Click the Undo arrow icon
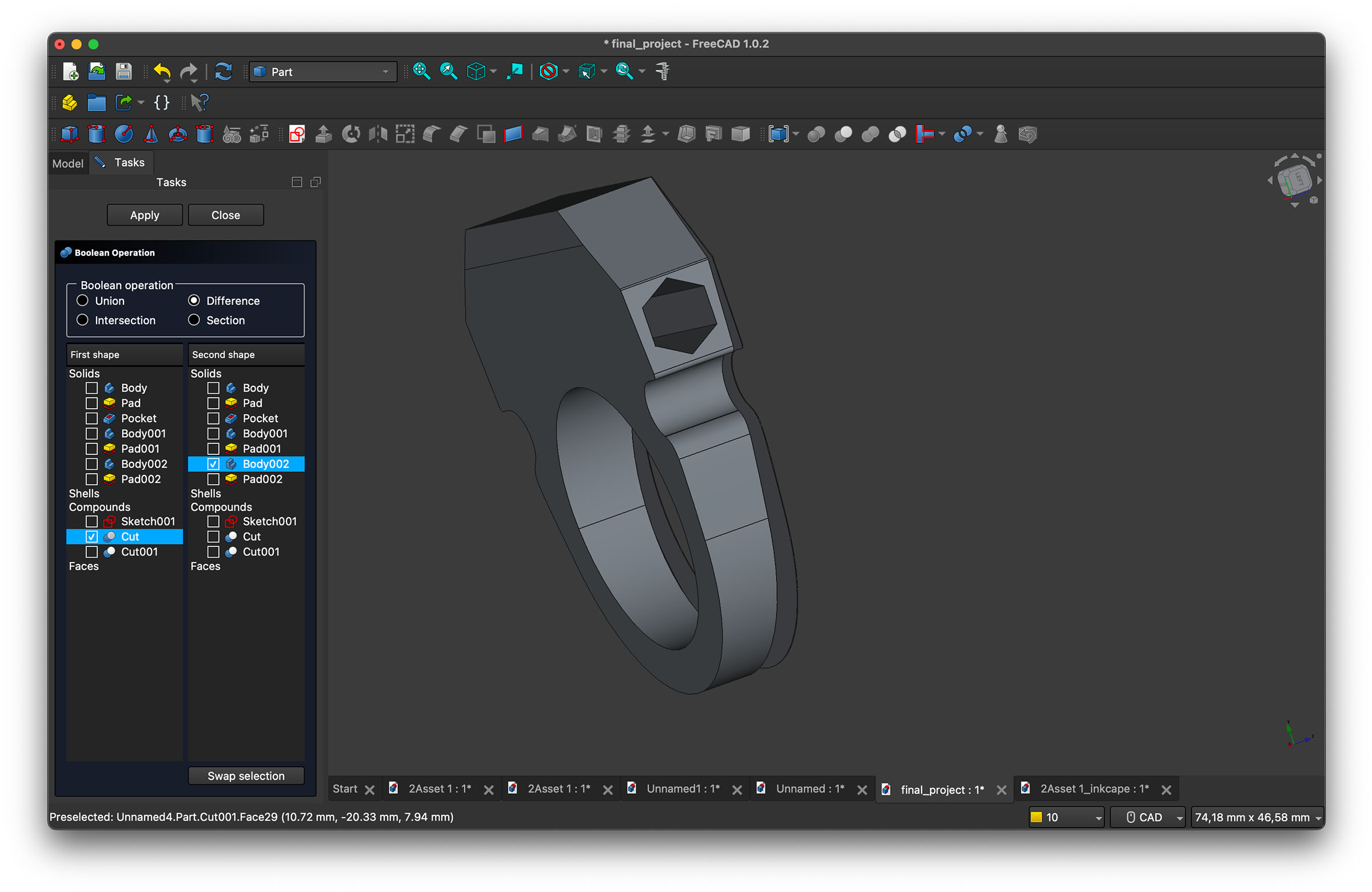The width and height of the screenshot is (1372, 892). click(x=162, y=71)
